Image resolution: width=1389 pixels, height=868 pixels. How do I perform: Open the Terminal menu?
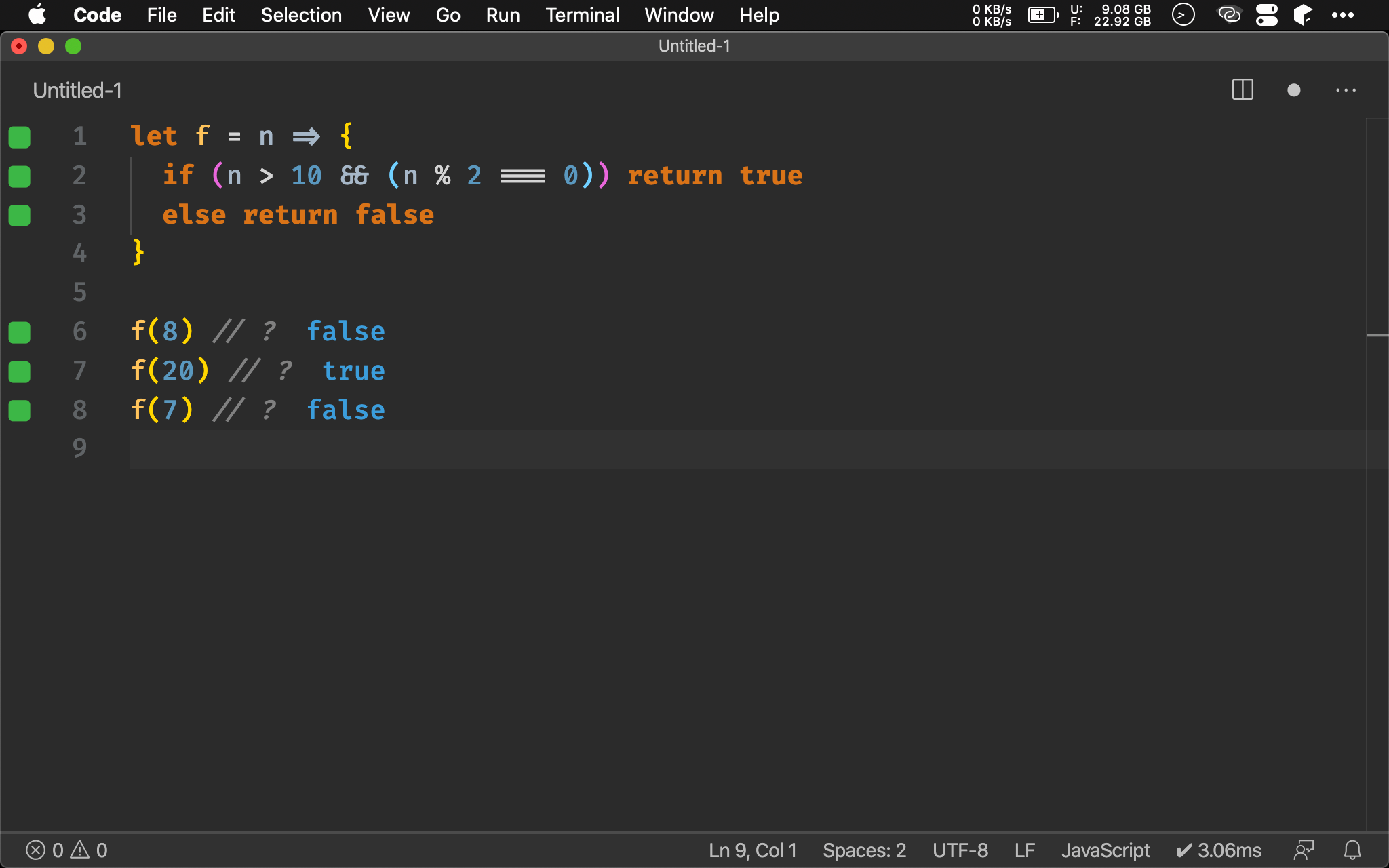click(582, 15)
